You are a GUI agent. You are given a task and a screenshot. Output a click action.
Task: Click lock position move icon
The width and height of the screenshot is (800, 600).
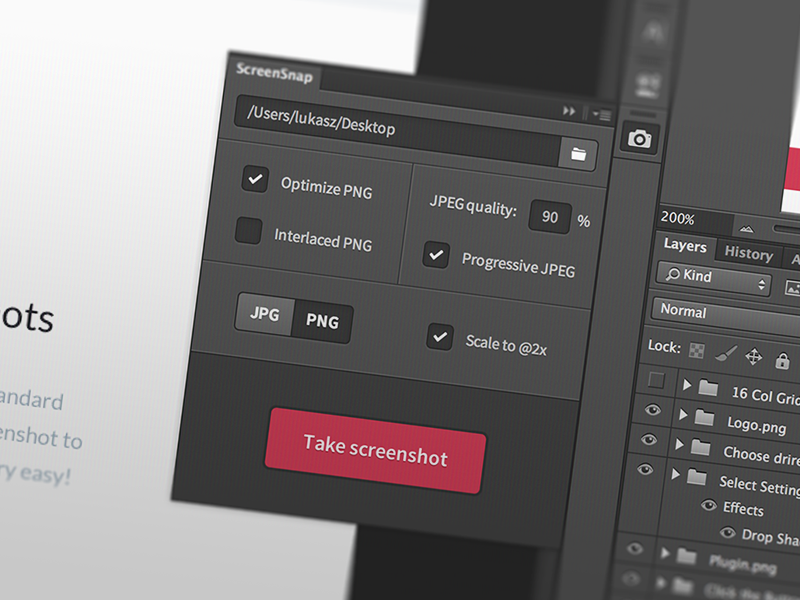click(754, 356)
